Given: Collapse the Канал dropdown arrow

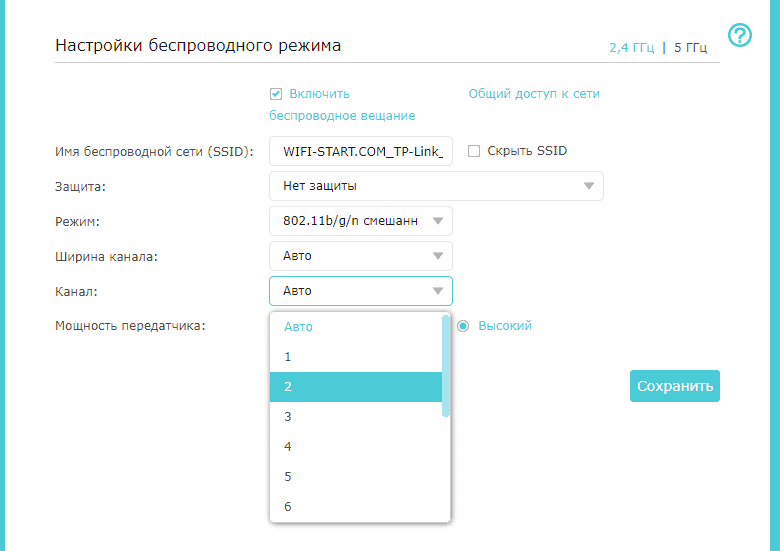Looking at the screenshot, I should coord(438,291).
